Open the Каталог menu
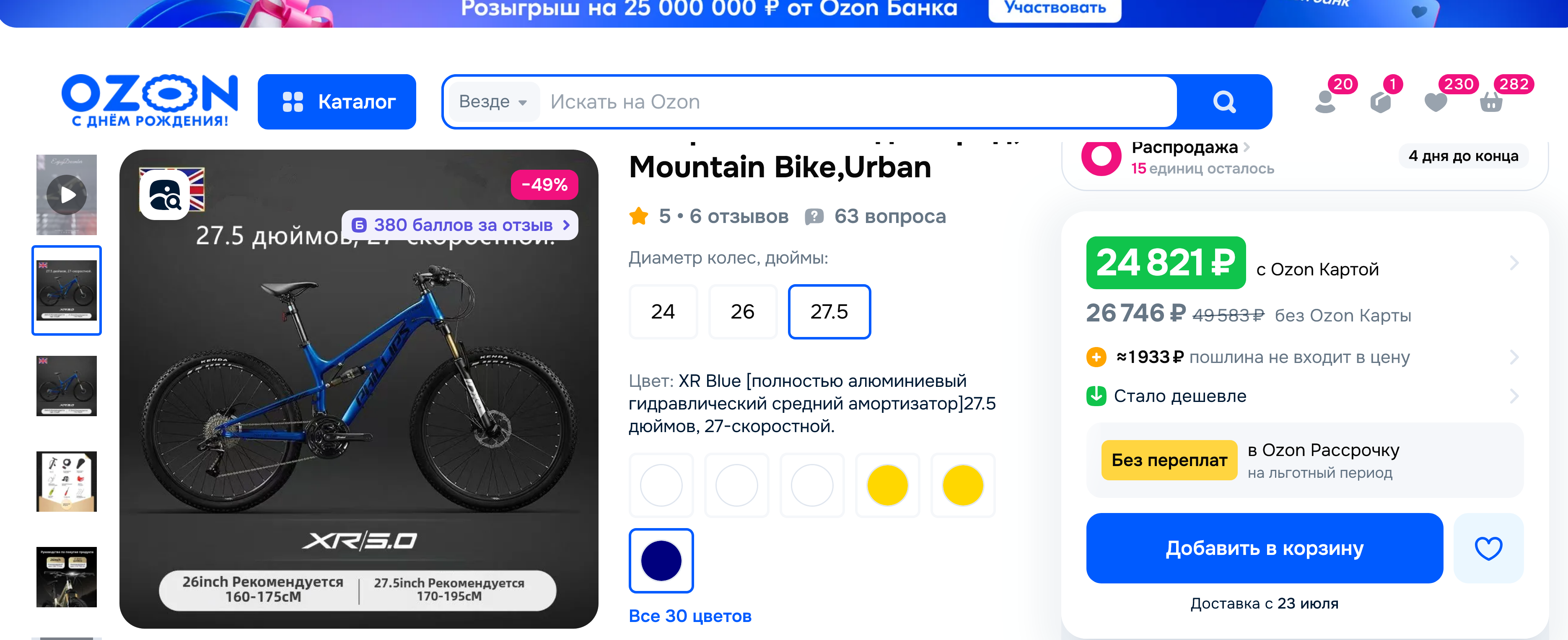Image resolution: width=1568 pixels, height=640 pixels. tap(337, 102)
